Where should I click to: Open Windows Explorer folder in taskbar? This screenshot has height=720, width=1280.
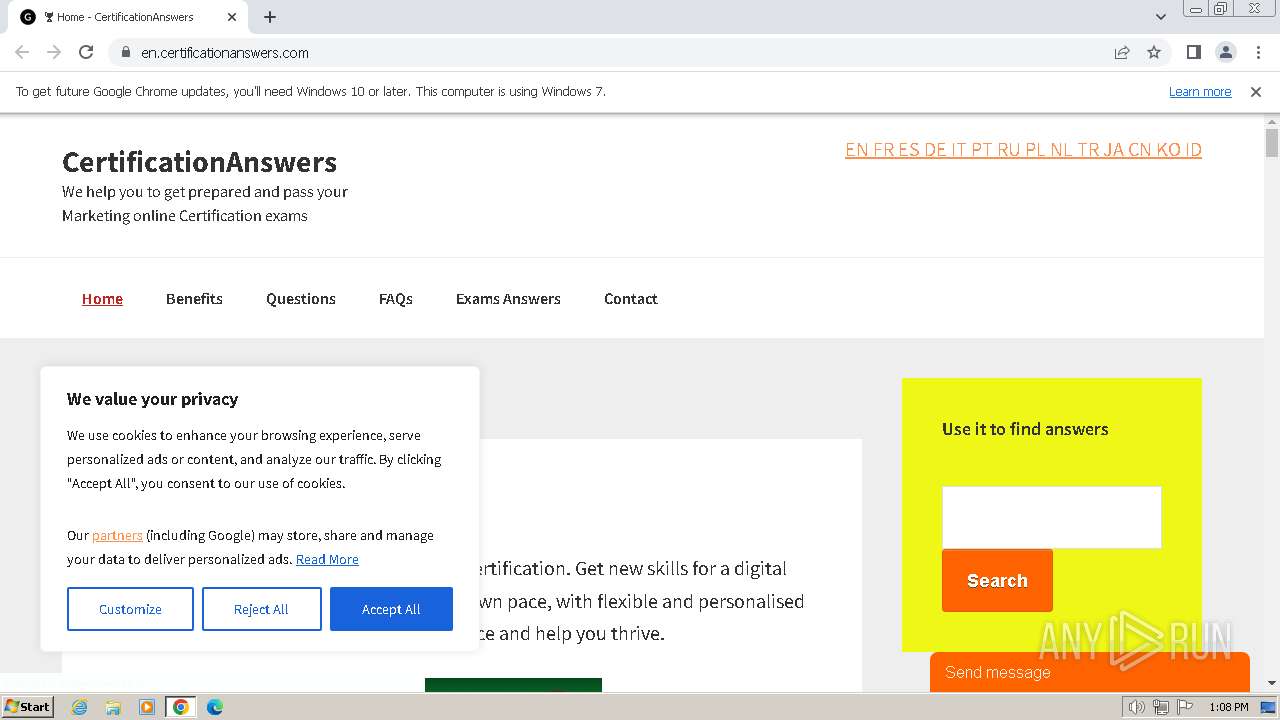pyautogui.click(x=113, y=707)
